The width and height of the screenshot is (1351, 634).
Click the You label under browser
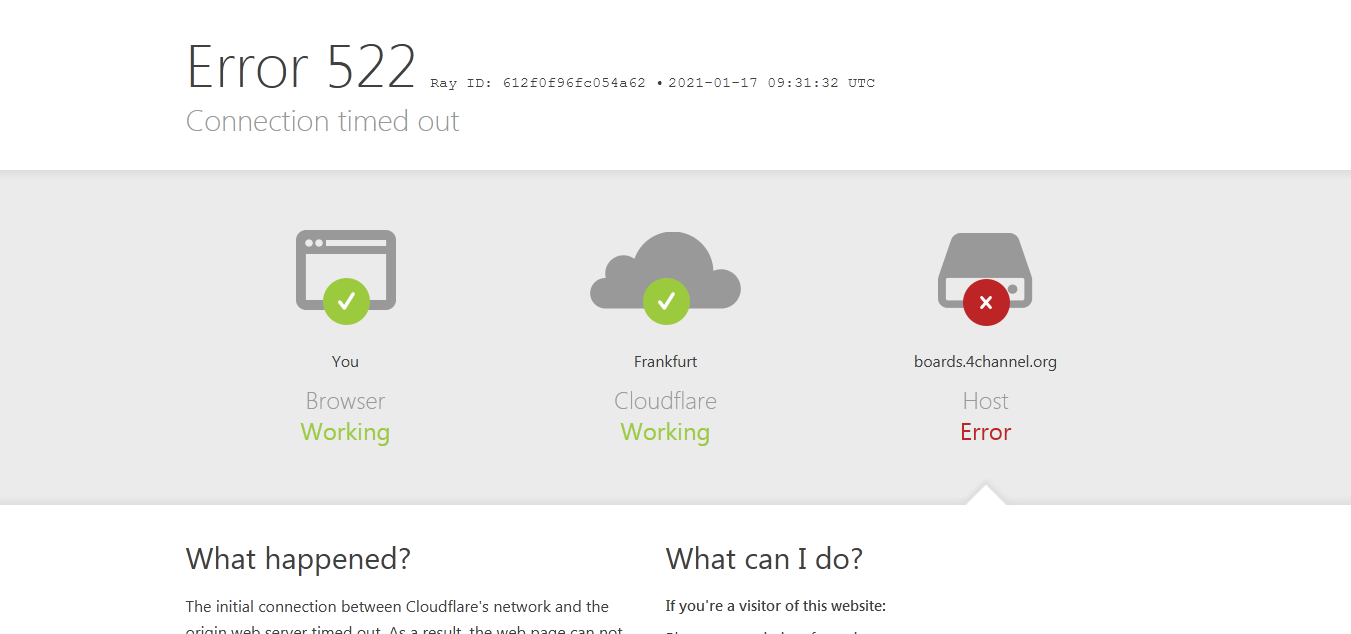point(345,362)
